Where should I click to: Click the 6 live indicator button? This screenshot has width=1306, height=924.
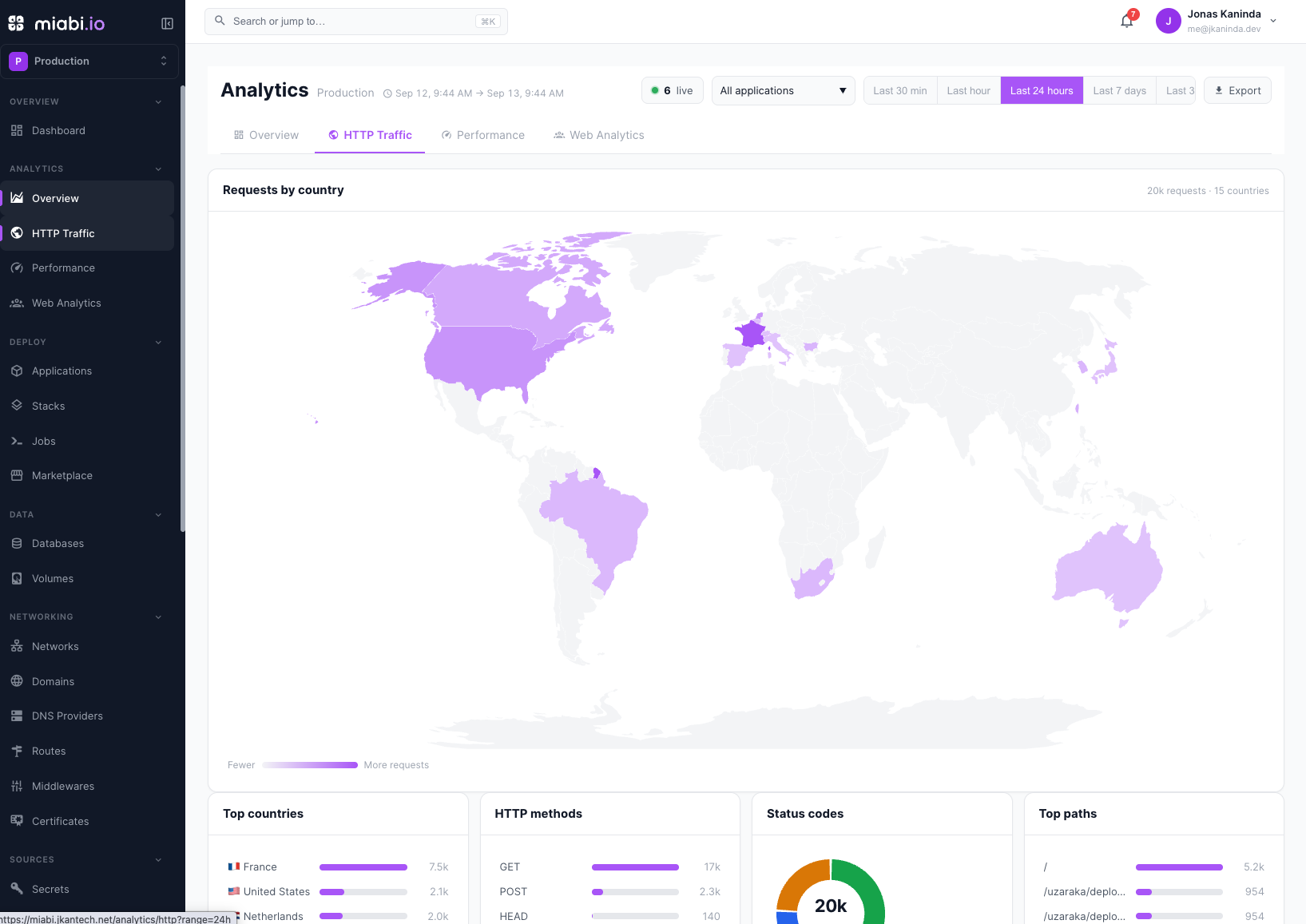coord(673,90)
